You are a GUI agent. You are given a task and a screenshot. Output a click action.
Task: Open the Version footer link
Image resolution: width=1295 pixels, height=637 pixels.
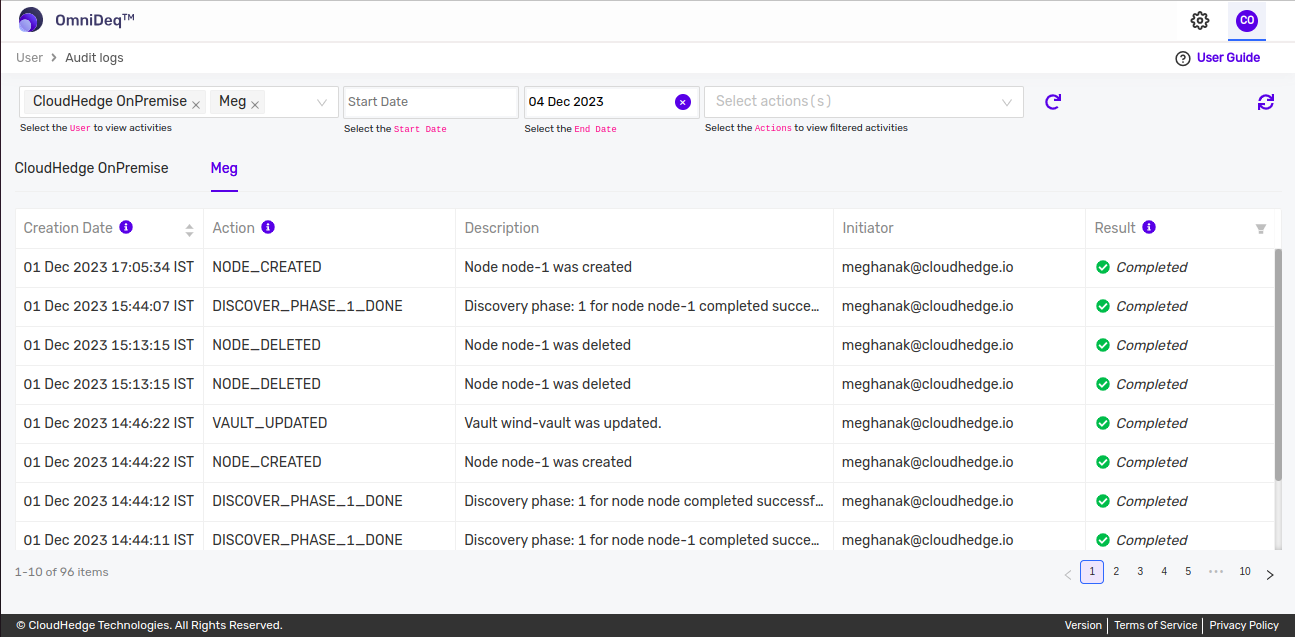(x=1083, y=625)
